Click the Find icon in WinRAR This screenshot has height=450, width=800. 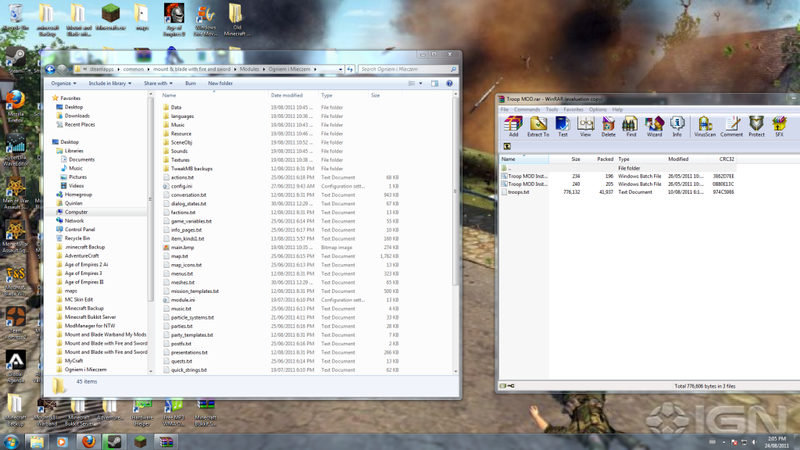630,126
